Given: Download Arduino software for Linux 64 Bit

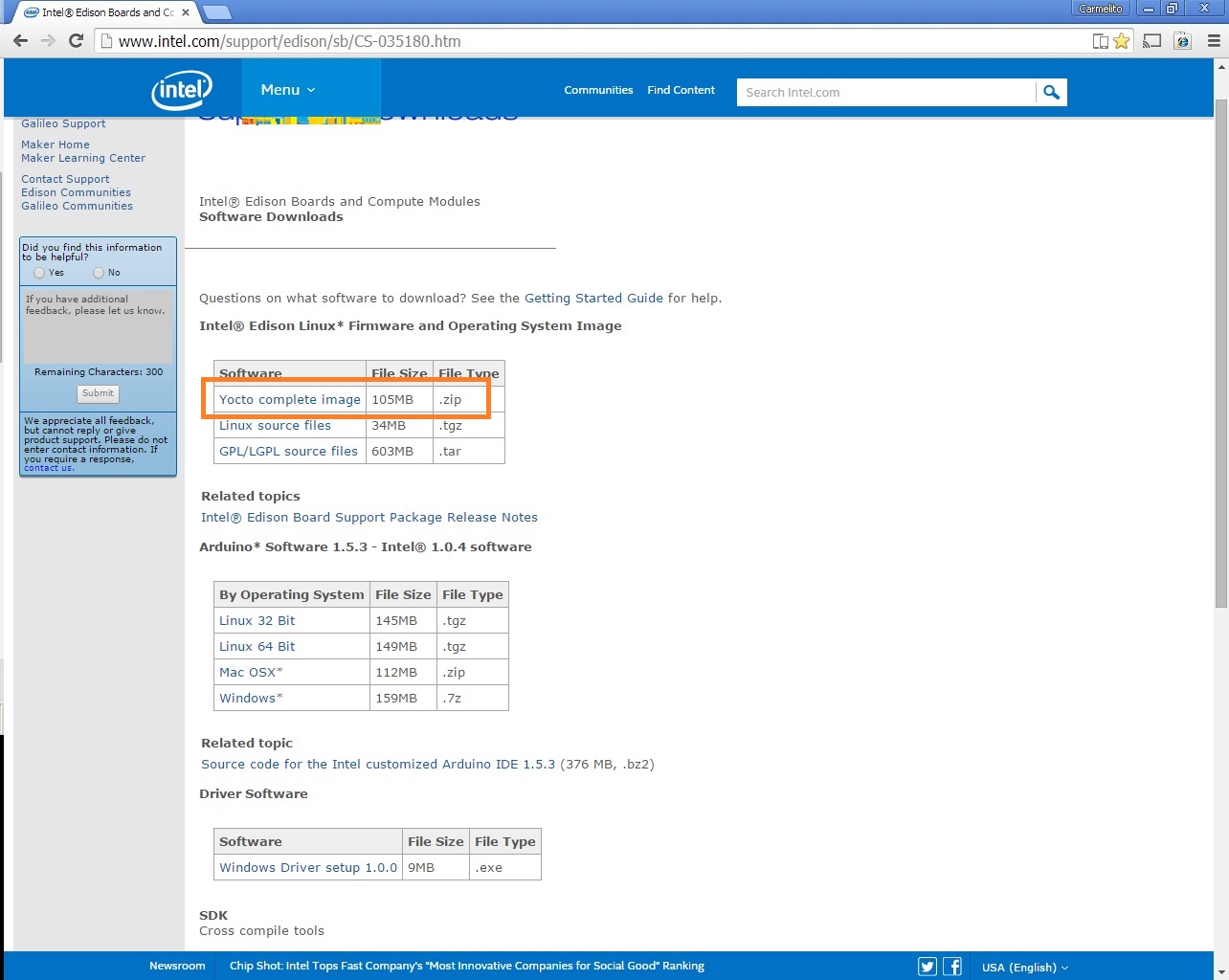Looking at the screenshot, I should pos(257,646).
